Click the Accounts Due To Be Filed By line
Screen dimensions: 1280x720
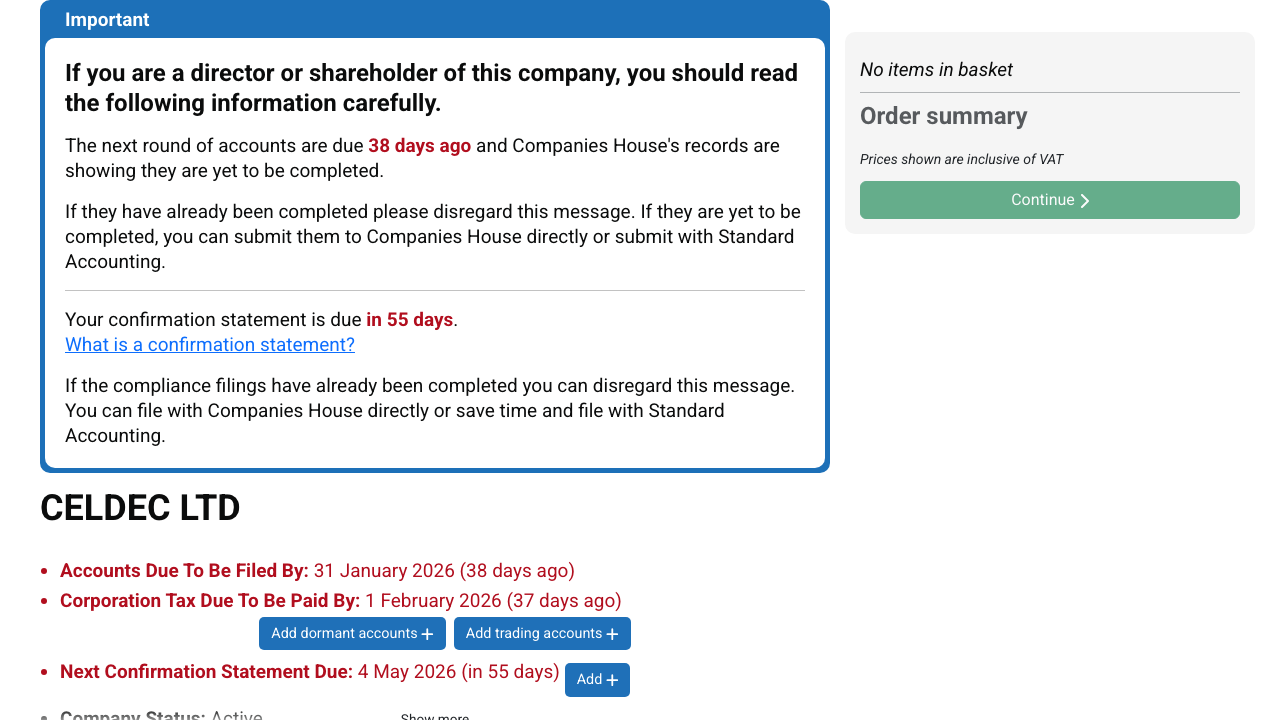coord(317,571)
